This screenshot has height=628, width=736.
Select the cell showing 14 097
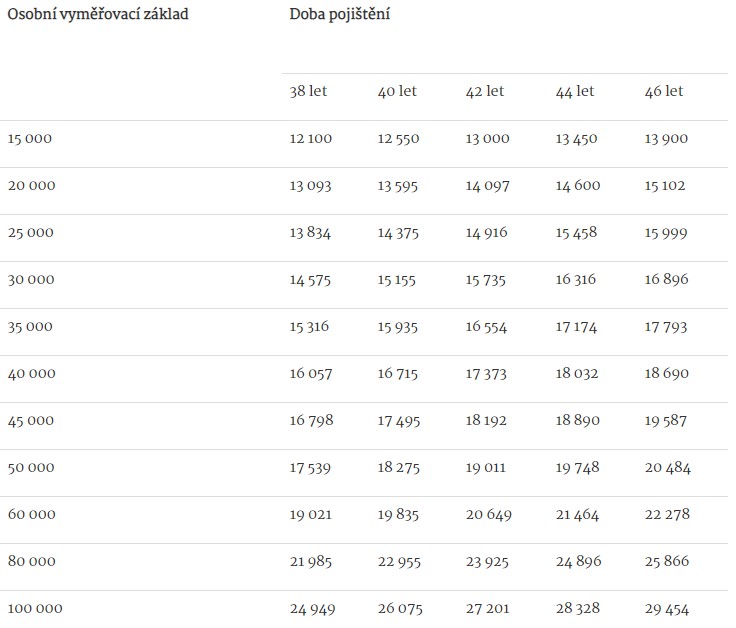487,186
